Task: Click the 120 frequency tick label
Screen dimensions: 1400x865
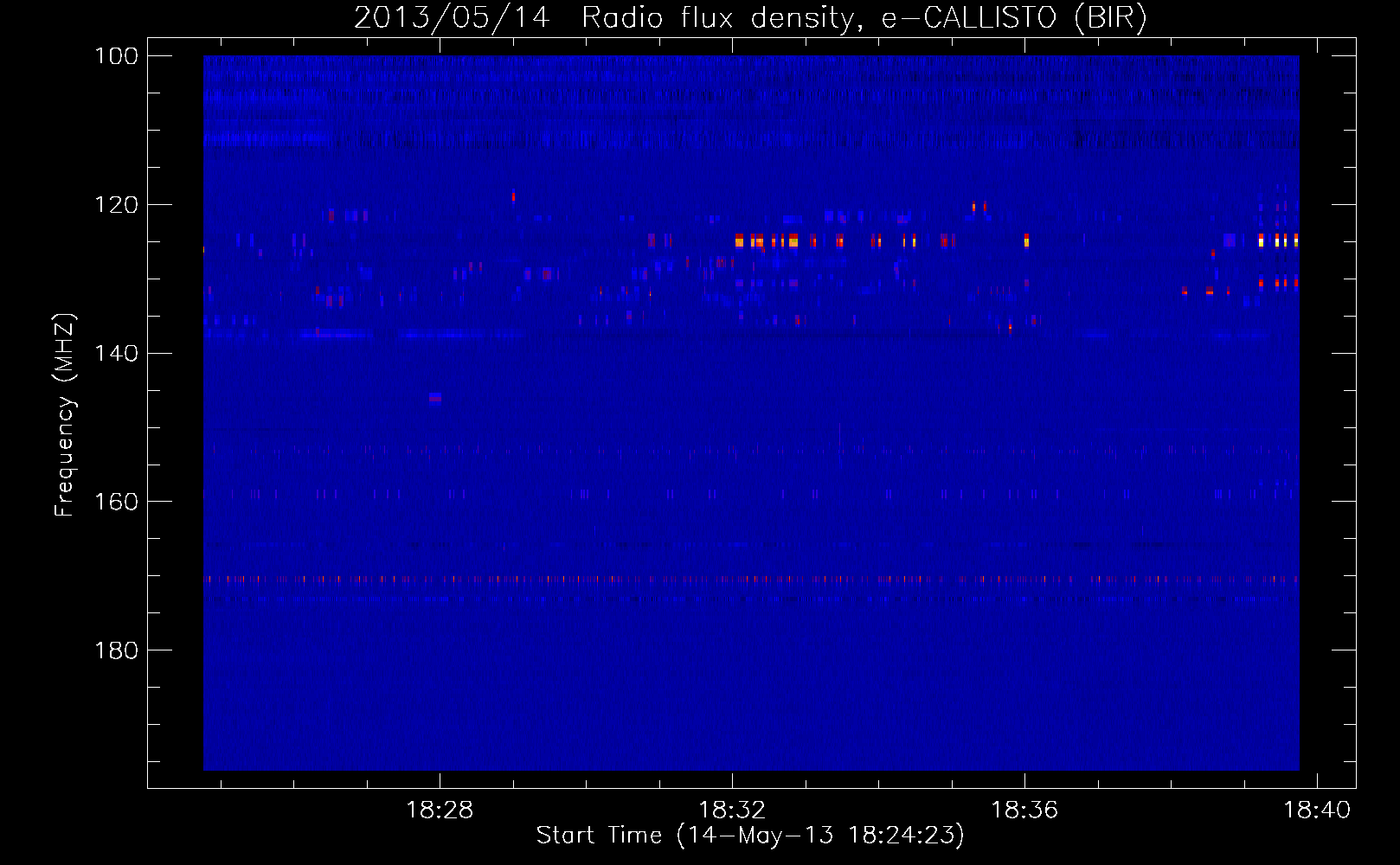Action: pos(115,205)
